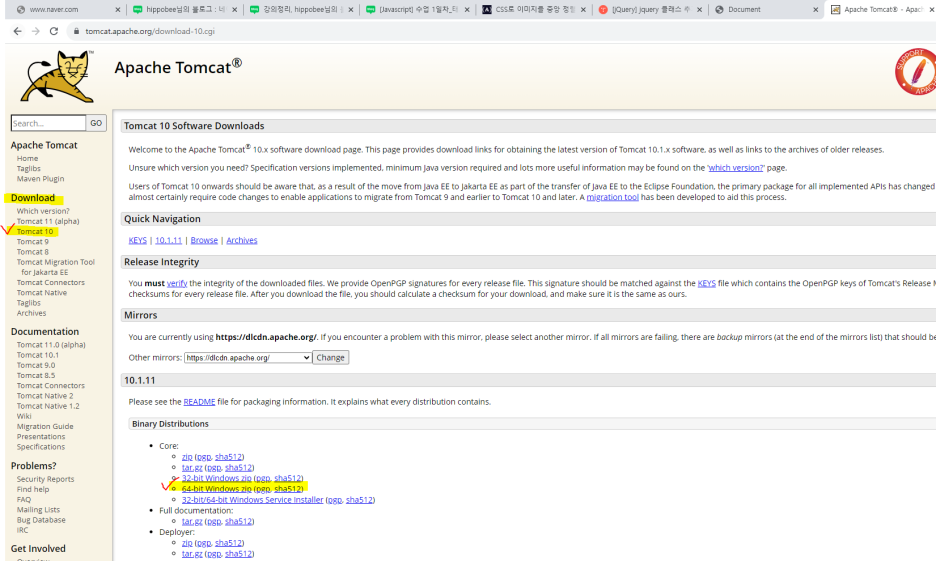The width and height of the screenshot is (936, 561).
Task: Open Security Reports link
Action: point(45,479)
